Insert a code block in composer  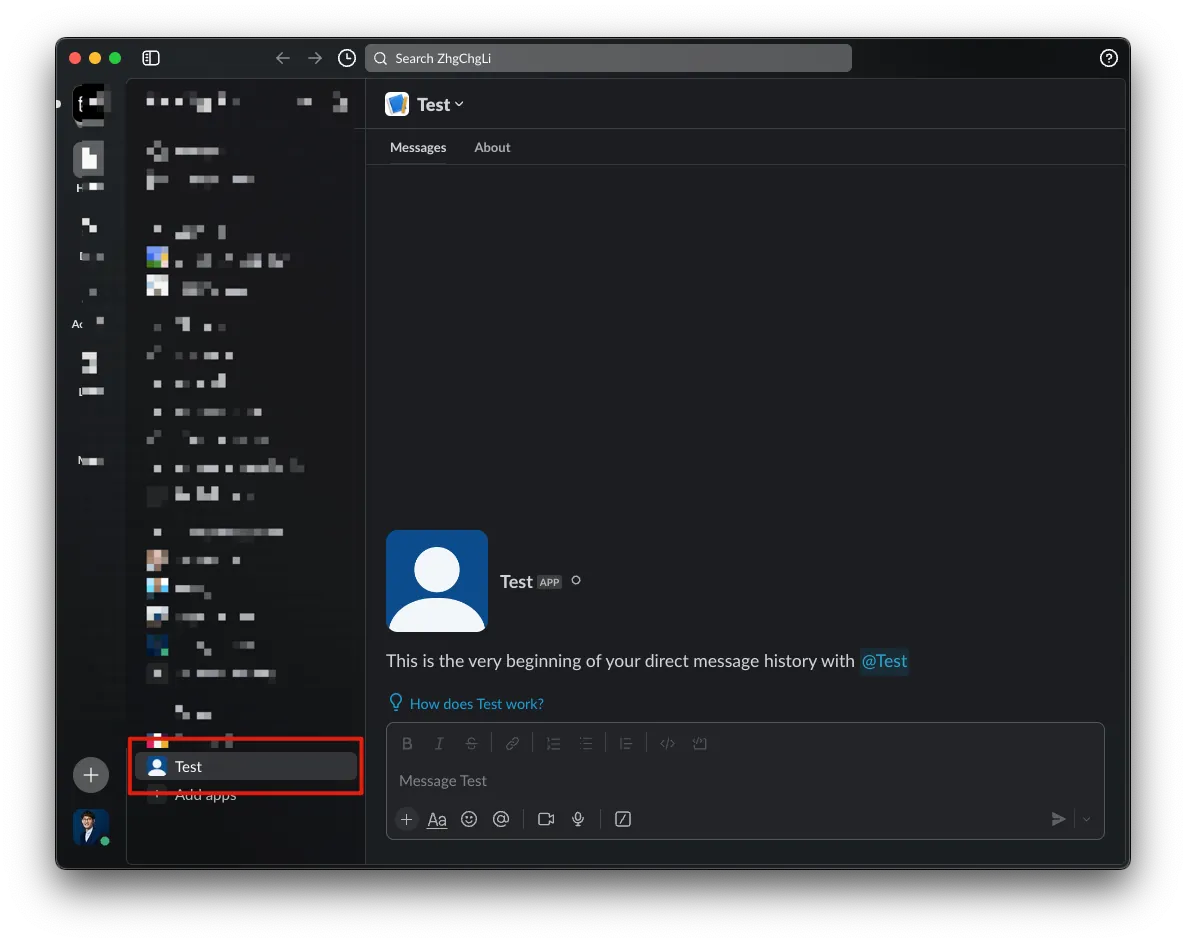click(x=700, y=743)
